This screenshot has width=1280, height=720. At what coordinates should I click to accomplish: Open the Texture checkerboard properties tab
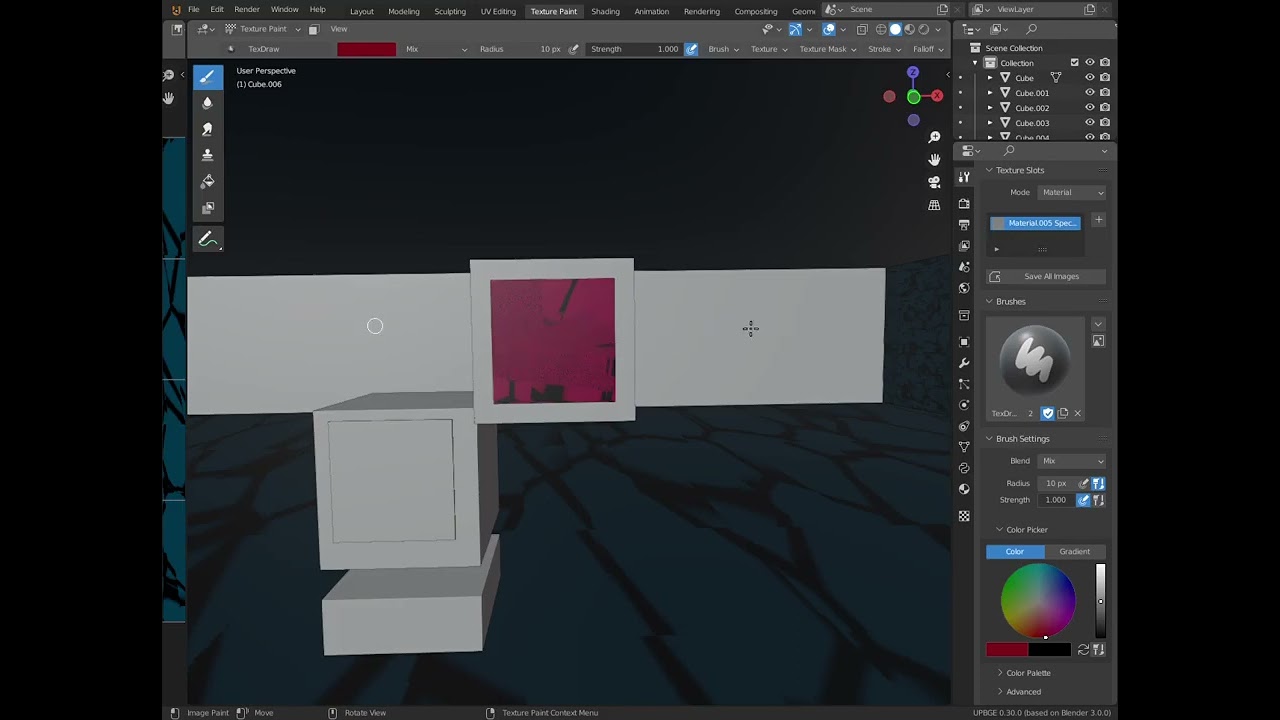tap(964, 516)
